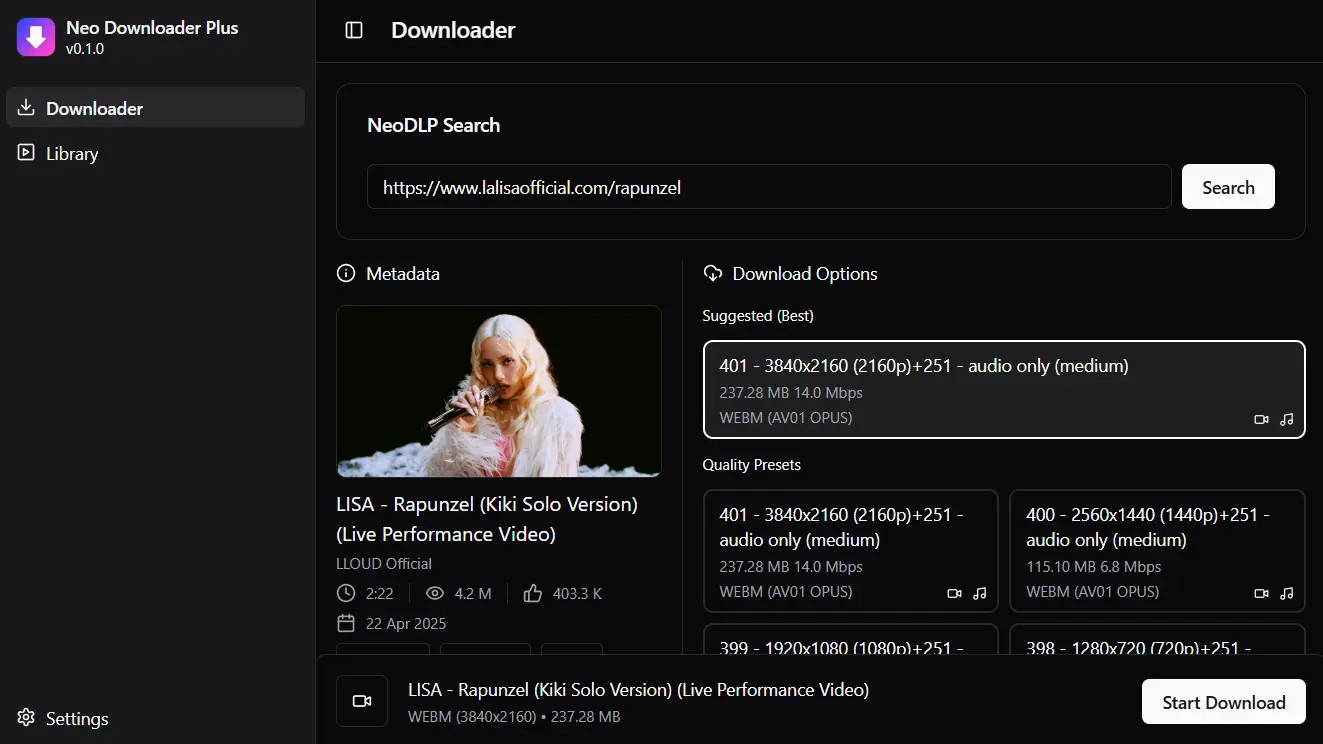The width and height of the screenshot is (1323, 744).
Task: Toggle the sidebar panel icon
Action: [354, 30]
